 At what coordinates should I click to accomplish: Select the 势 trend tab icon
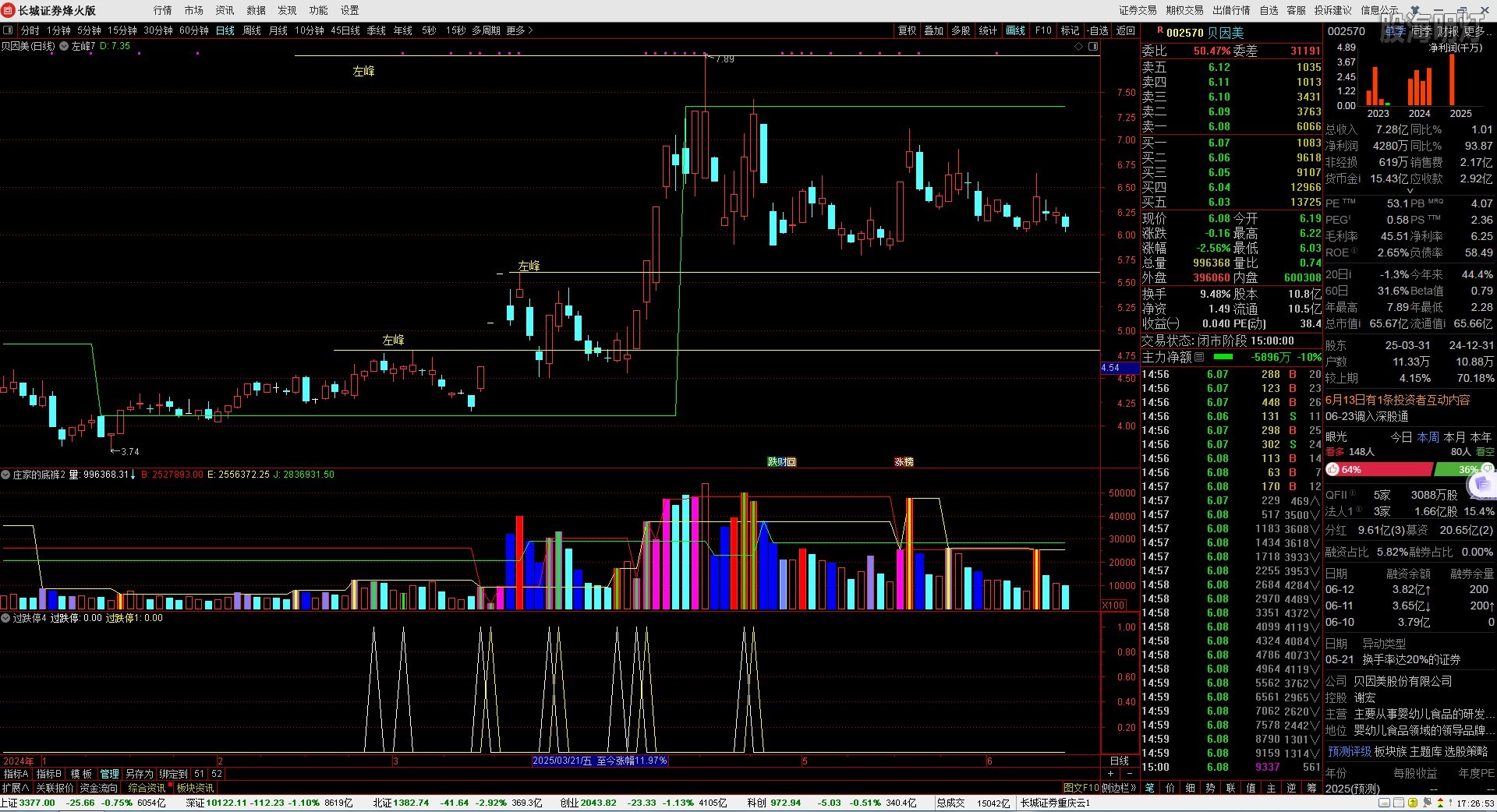[1211, 788]
